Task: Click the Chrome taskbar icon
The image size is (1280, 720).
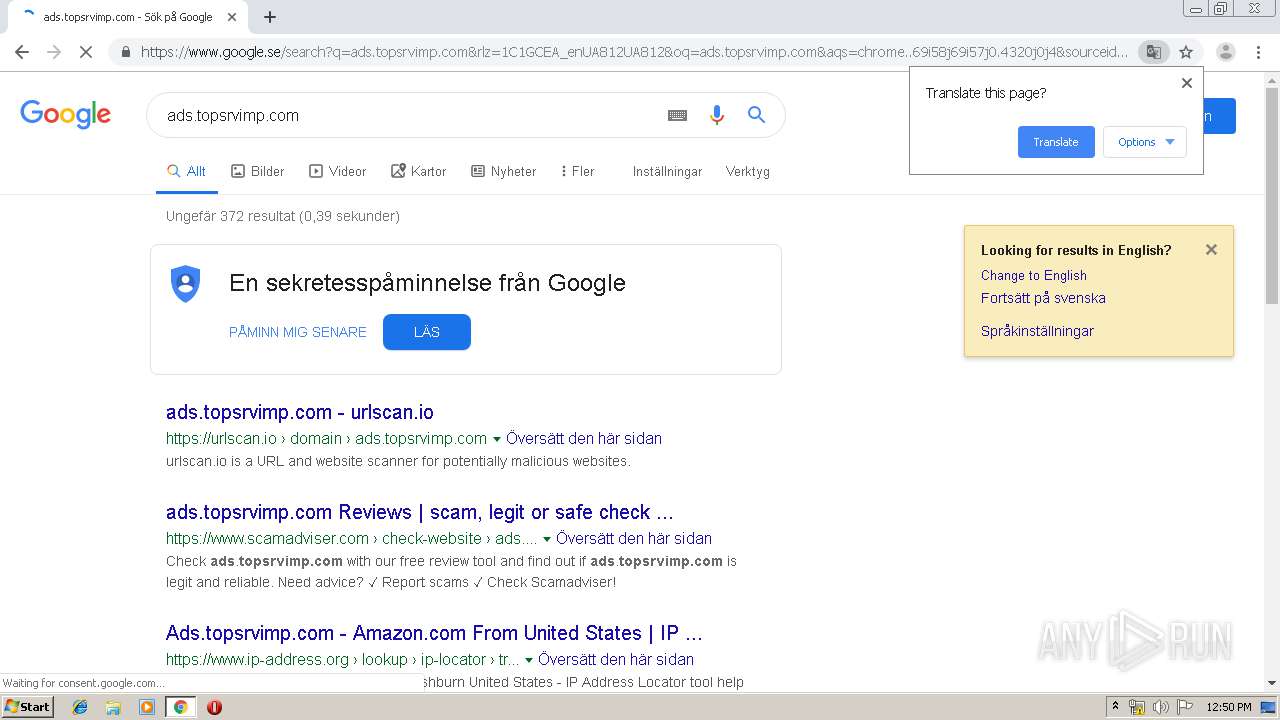Action: pos(180,707)
